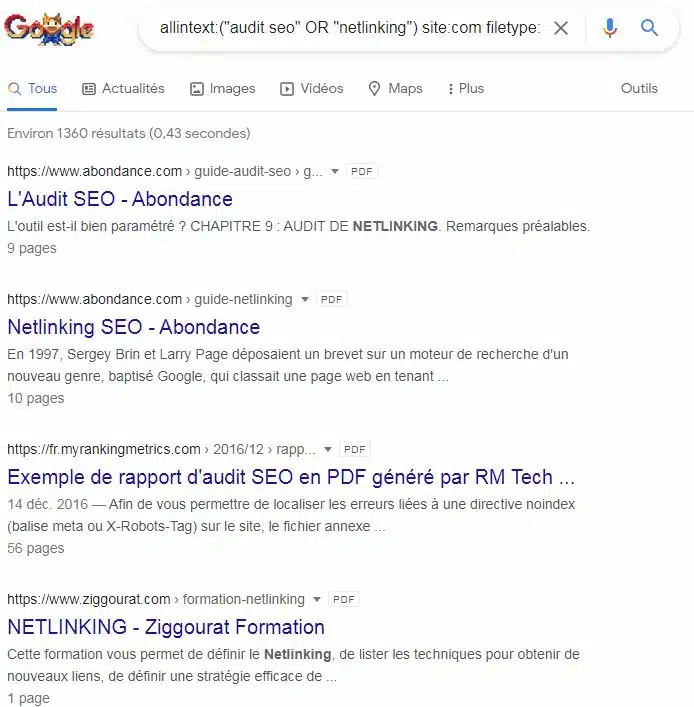Open Exemple de rapport d'audit SEO result

[291, 477]
